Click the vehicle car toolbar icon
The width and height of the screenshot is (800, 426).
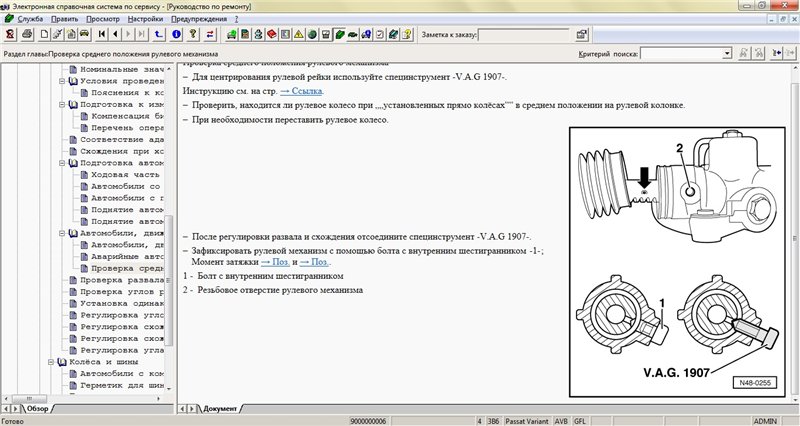[84, 34]
